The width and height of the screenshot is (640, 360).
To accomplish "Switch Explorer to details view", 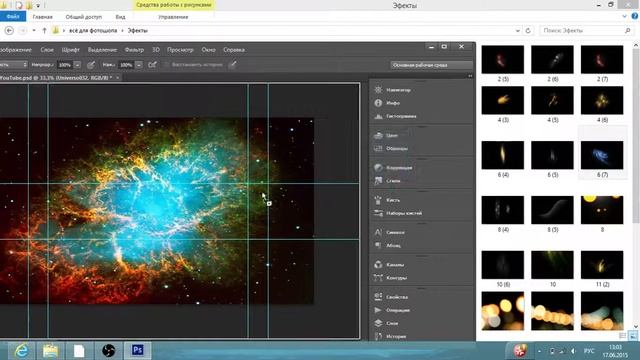I will (x=622, y=336).
